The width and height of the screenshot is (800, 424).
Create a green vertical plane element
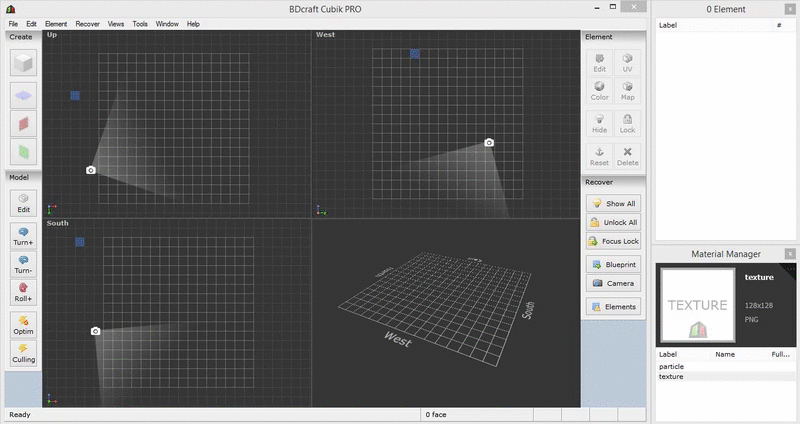pyautogui.click(x=23, y=152)
